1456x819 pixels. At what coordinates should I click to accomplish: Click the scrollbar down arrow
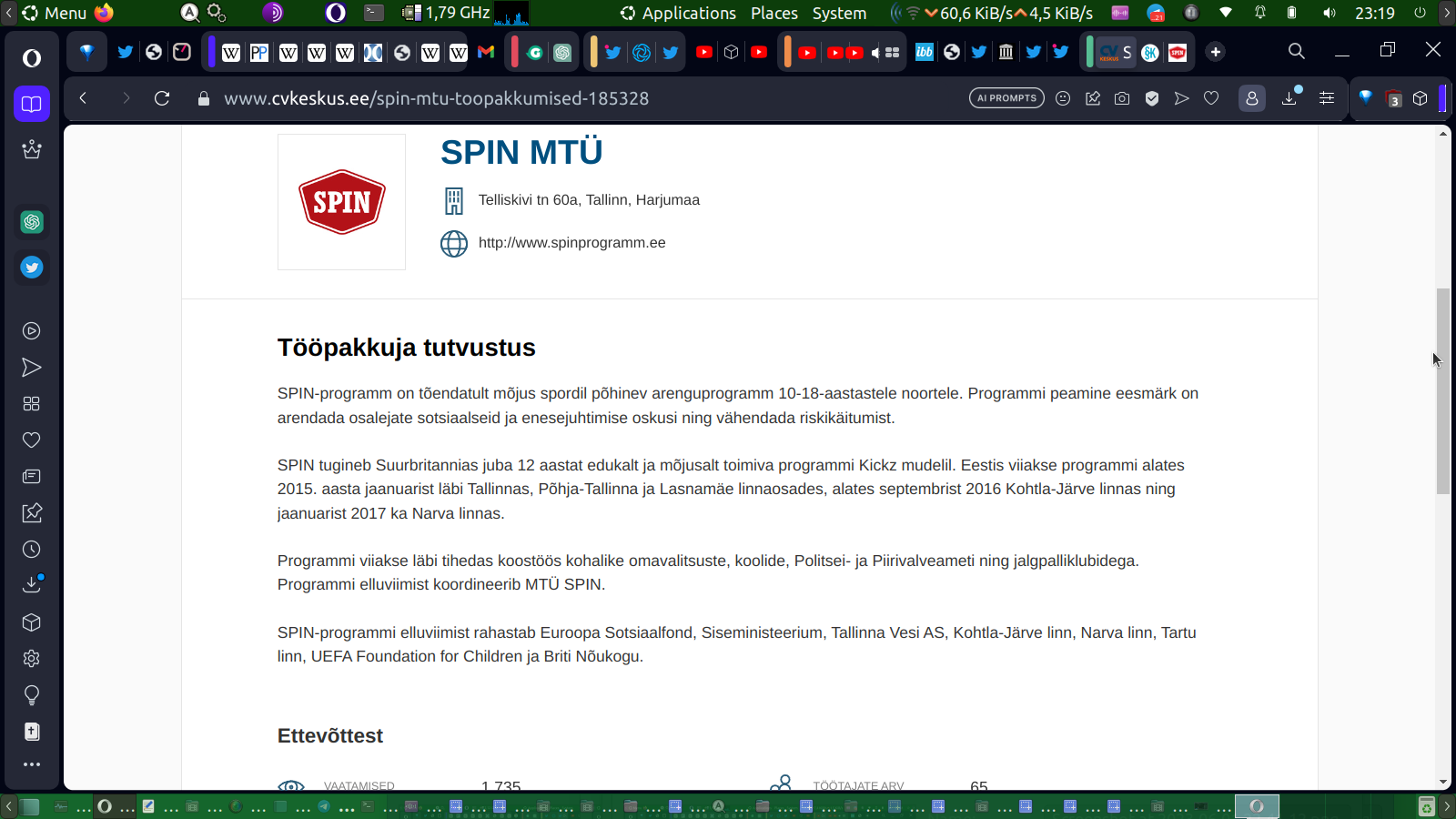coord(1443,783)
